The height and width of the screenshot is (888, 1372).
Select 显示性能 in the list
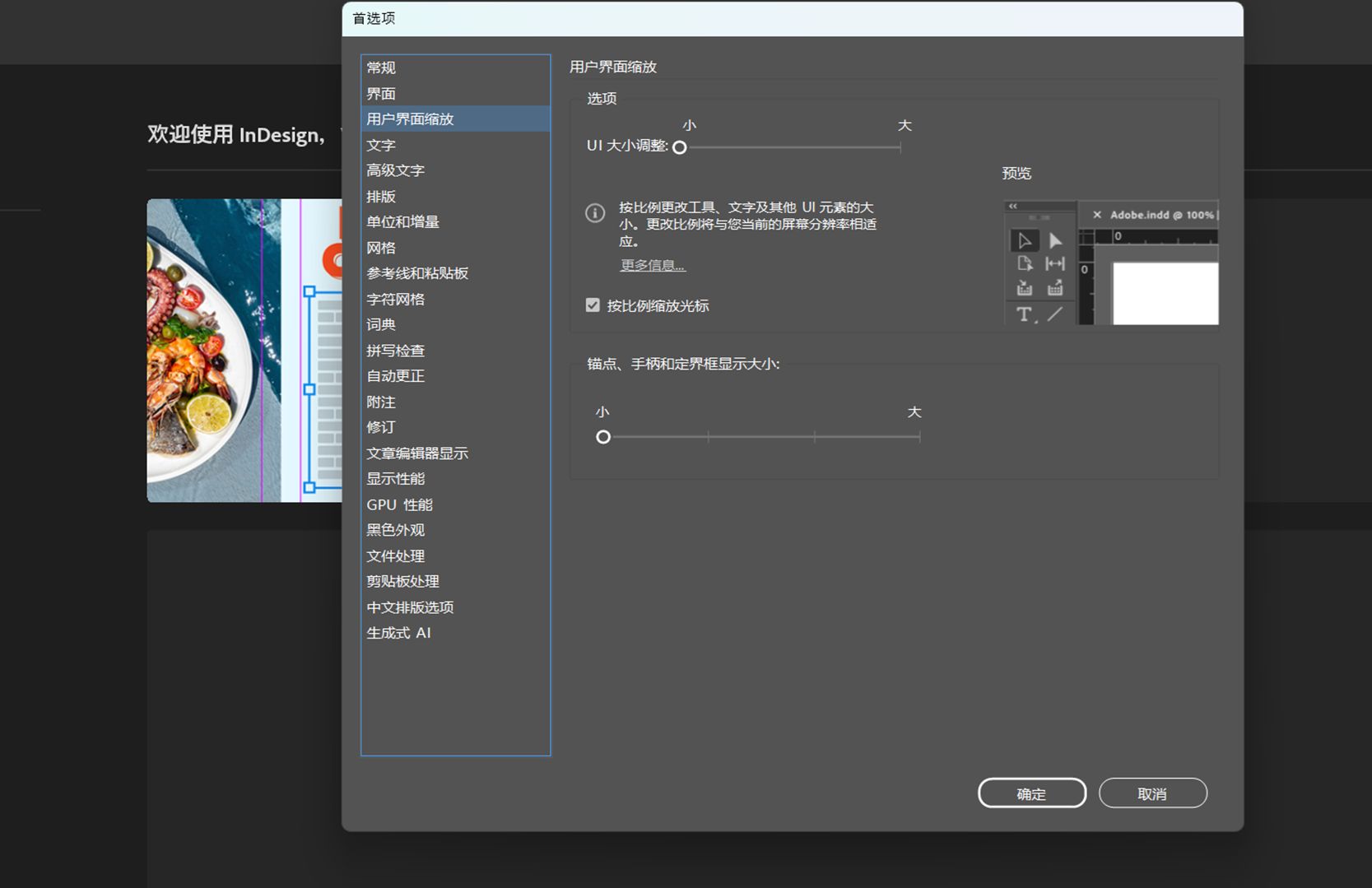click(455, 479)
